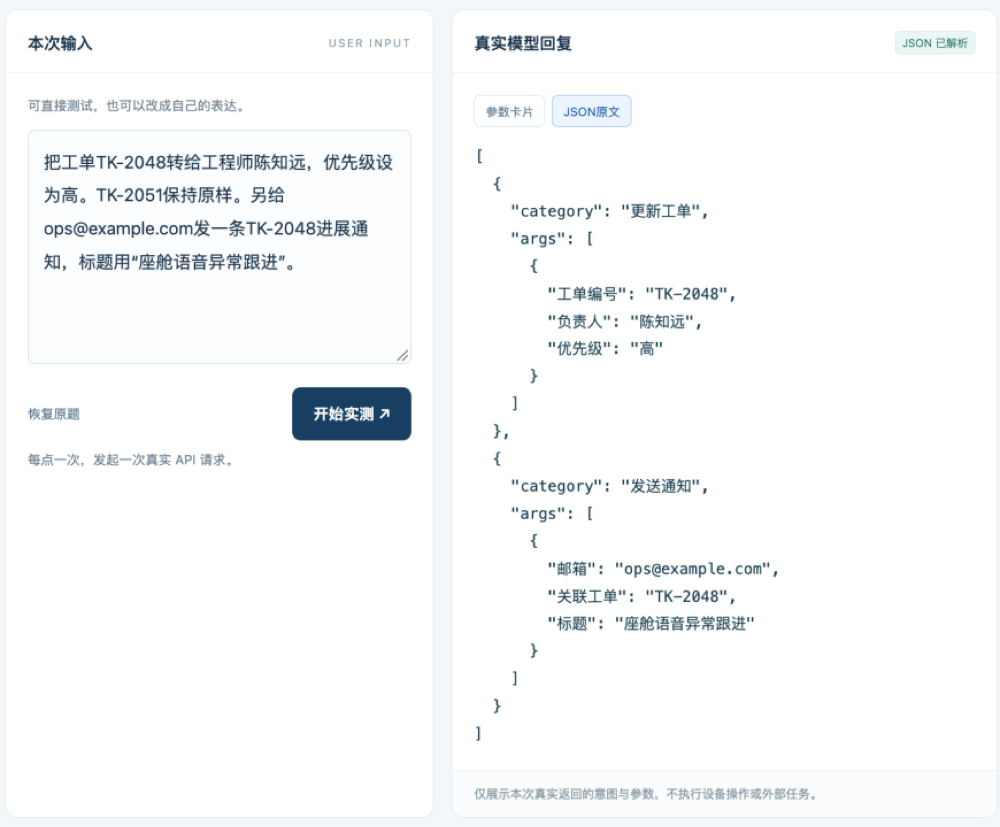Screen dimensions: 1000x827
Task: Click footer note 仅展示本次真实返回的意图与参数
Action: pyautogui.click(x=645, y=794)
